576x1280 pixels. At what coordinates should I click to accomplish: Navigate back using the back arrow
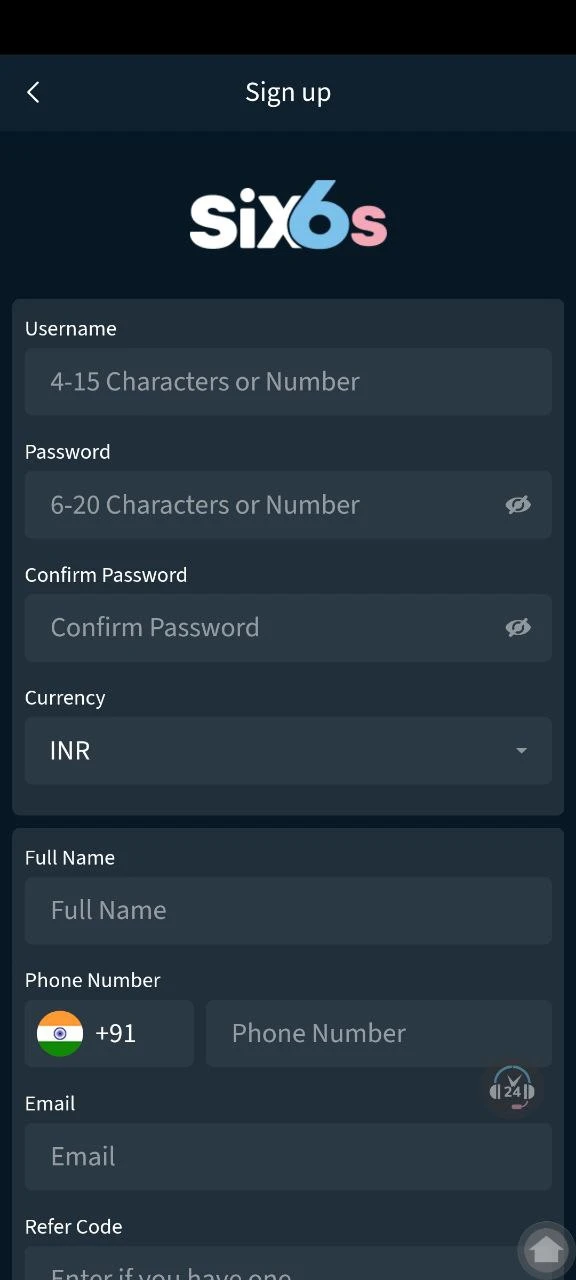pyautogui.click(x=33, y=91)
